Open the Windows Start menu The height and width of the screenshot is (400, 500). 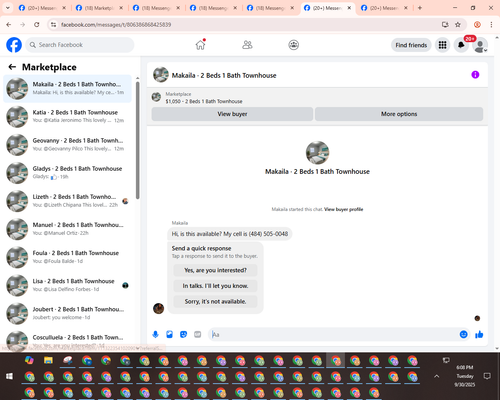9,376
